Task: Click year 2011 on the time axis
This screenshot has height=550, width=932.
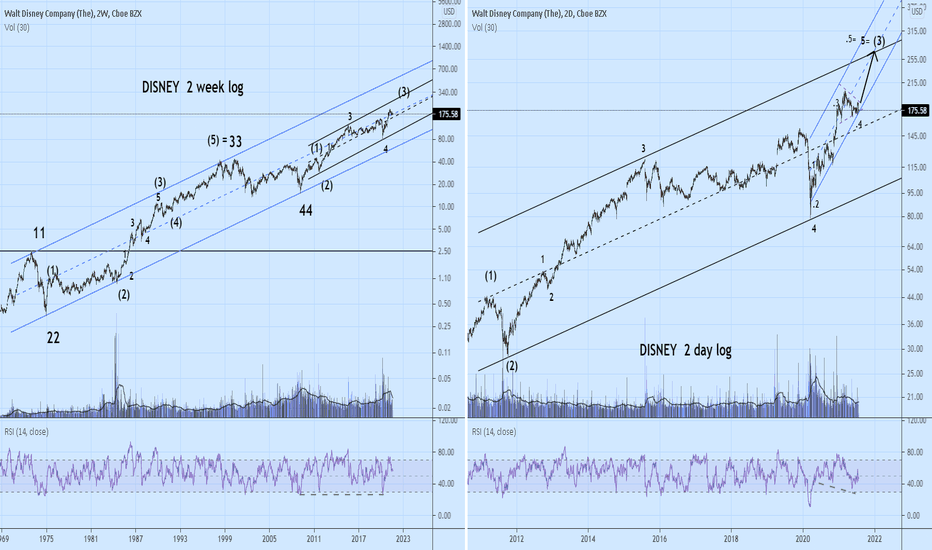Action: click(x=314, y=539)
